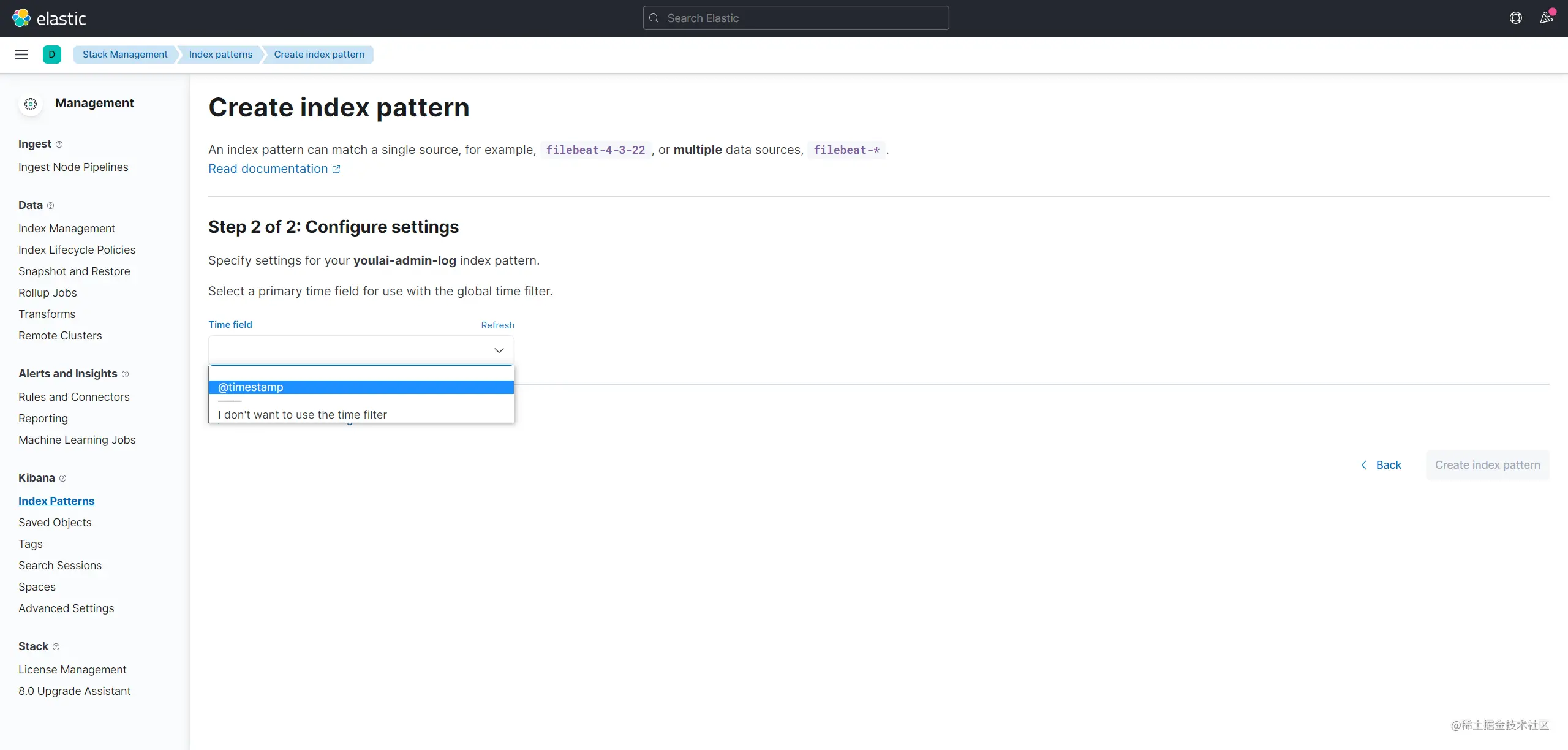
Task: Open the hamburger navigation menu
Action: (x=21, y=55)
